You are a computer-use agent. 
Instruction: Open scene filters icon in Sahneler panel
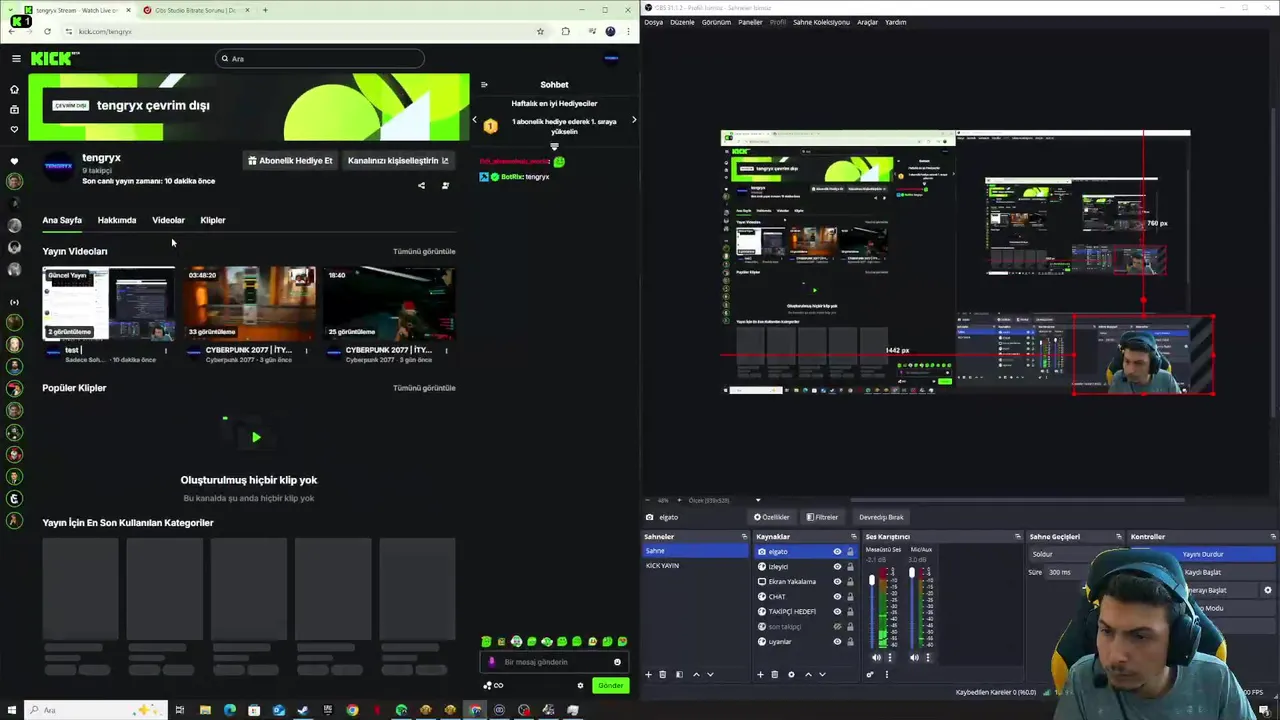click(x=679, y=674)
